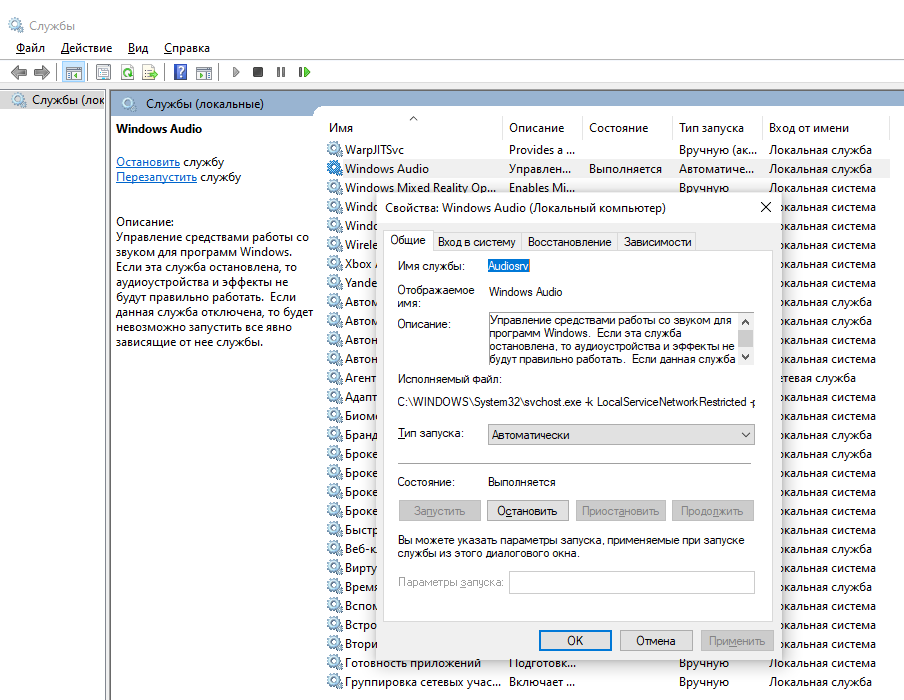
Task: Click the Остановить службу link
Action: pyautogui.click(x=148, y=162)
